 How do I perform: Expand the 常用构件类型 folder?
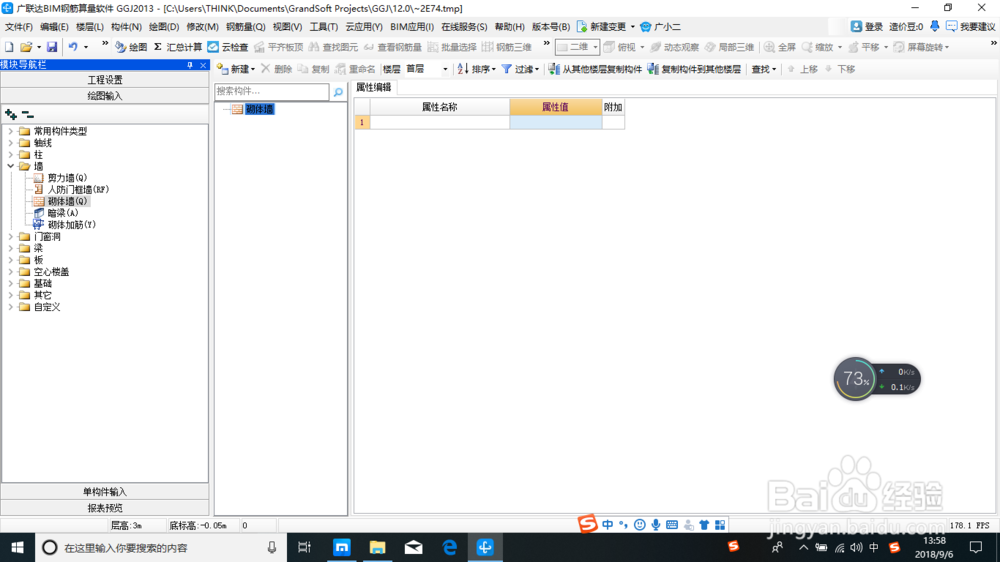coord(10,131)
